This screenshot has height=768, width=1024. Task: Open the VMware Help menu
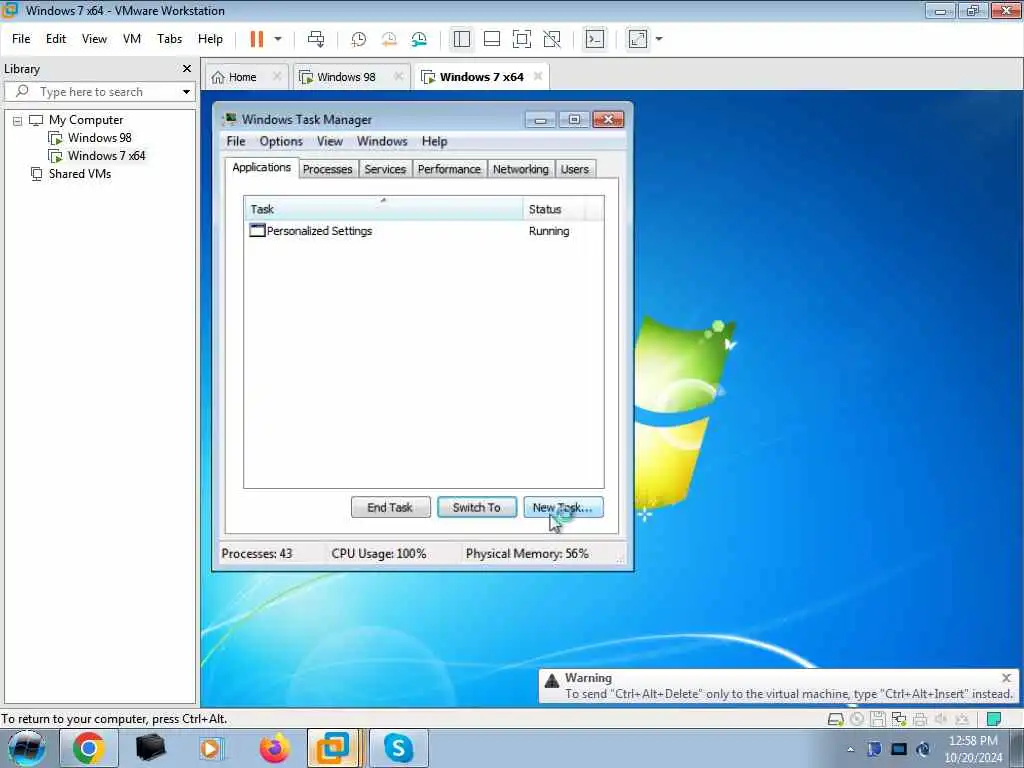tap(210, 39)
